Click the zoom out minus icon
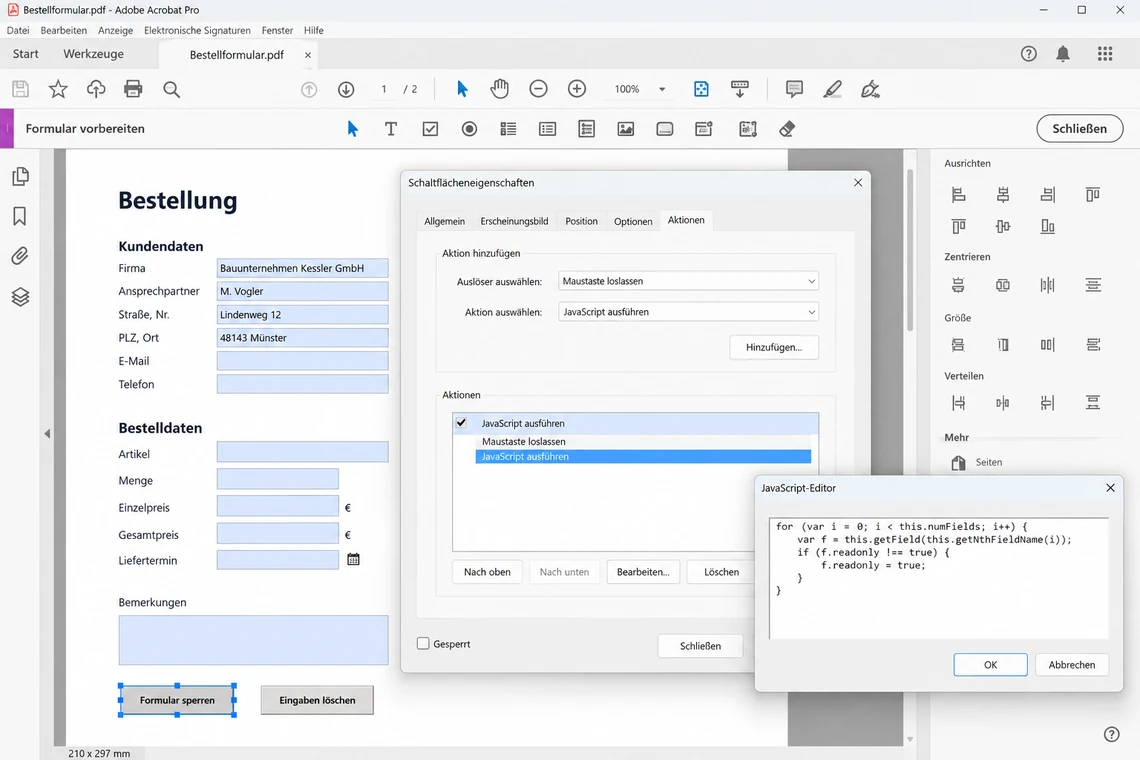This screenshot has height=760, width=1140. click(538, 89)
